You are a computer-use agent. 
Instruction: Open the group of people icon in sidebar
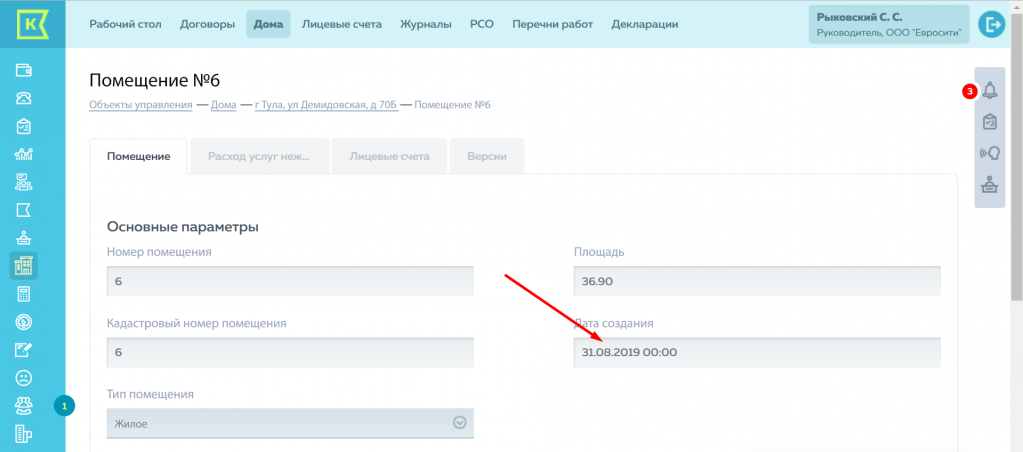(23, 405)
